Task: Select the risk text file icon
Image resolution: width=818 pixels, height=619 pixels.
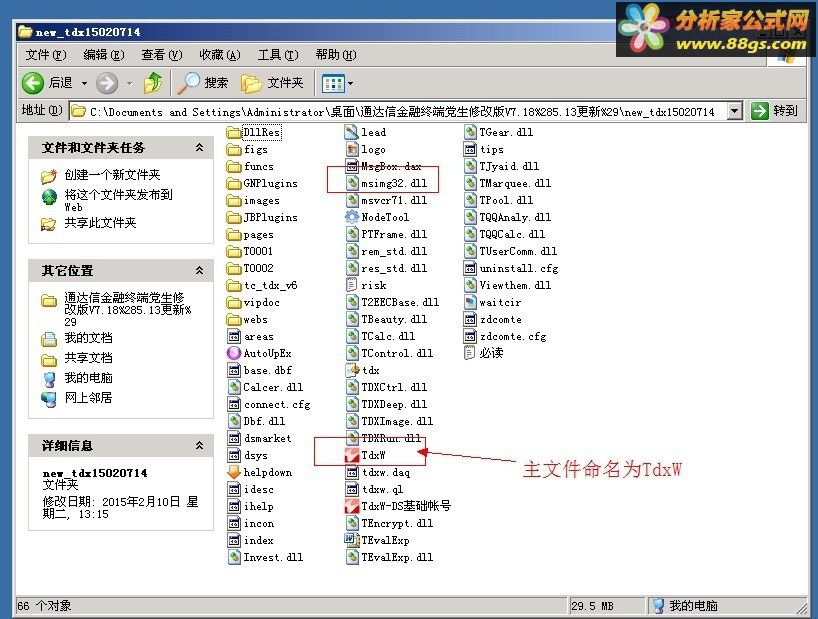Action: pos(352,285)
